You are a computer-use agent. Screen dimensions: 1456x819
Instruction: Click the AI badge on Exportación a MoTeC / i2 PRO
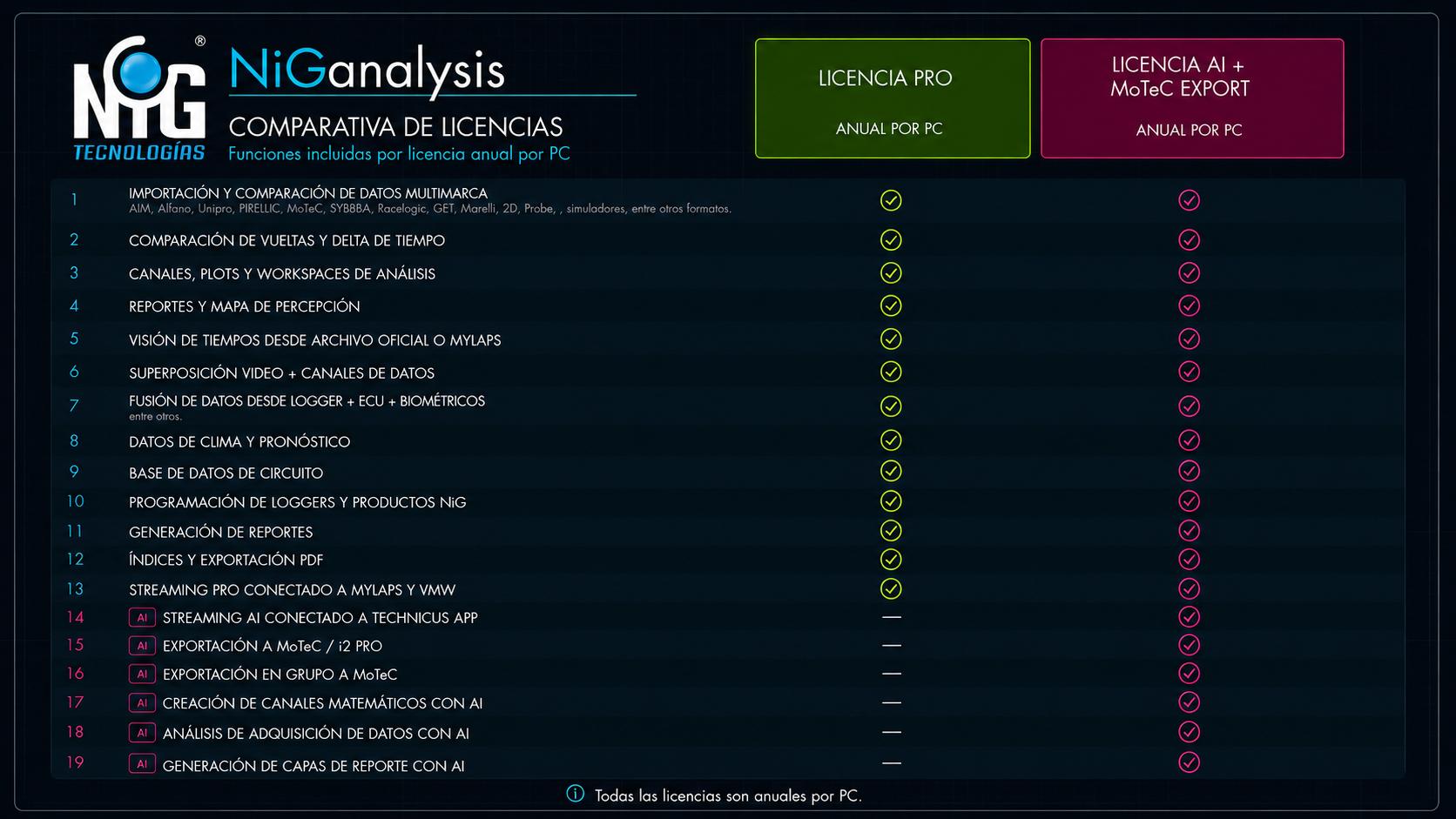coord(142,646)
